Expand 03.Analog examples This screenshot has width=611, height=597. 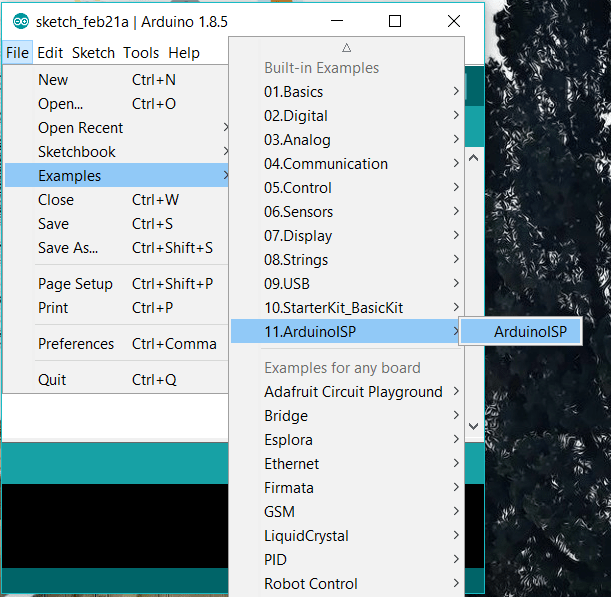click(x=346, y=140)
